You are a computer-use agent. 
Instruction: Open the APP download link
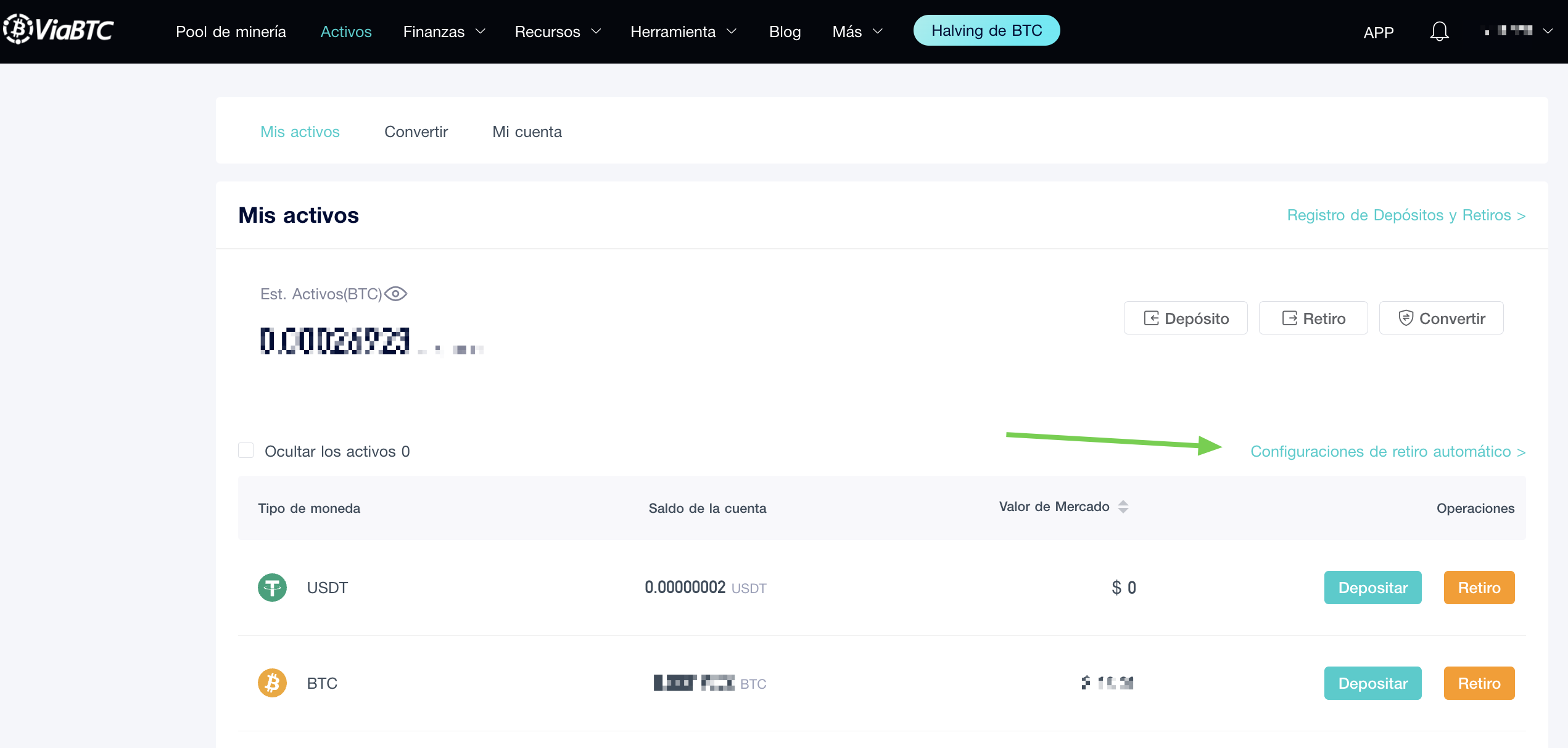click(1378, 32)
